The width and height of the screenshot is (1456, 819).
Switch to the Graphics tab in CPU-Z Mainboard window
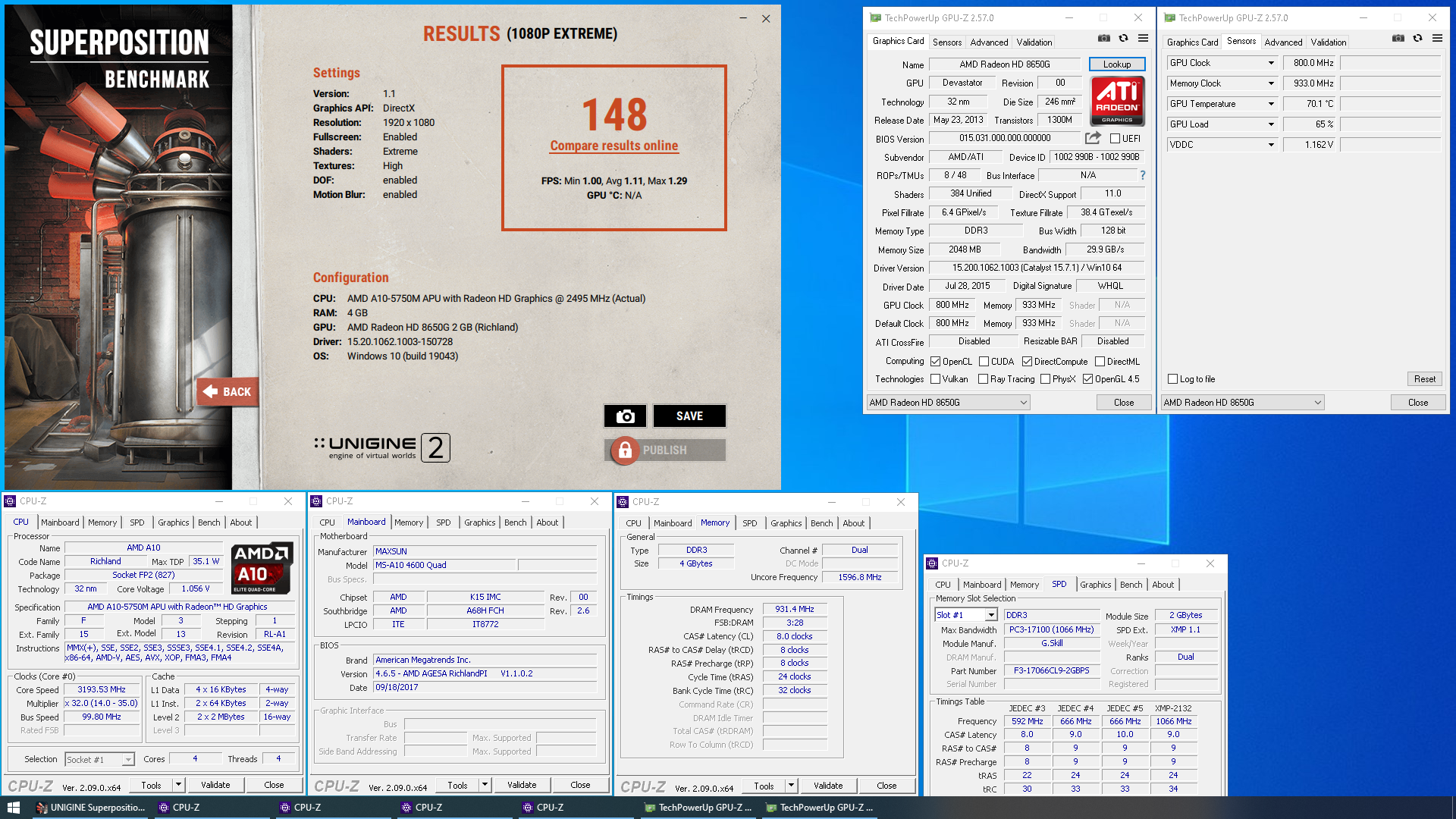pyautogui.click(x=480, y=522)
